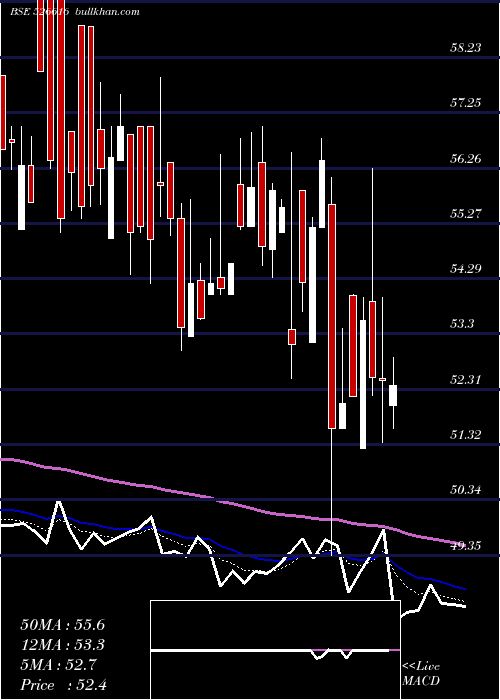Click the 49.35 price axis label
The image size is (500, 700).
(466, 546)
